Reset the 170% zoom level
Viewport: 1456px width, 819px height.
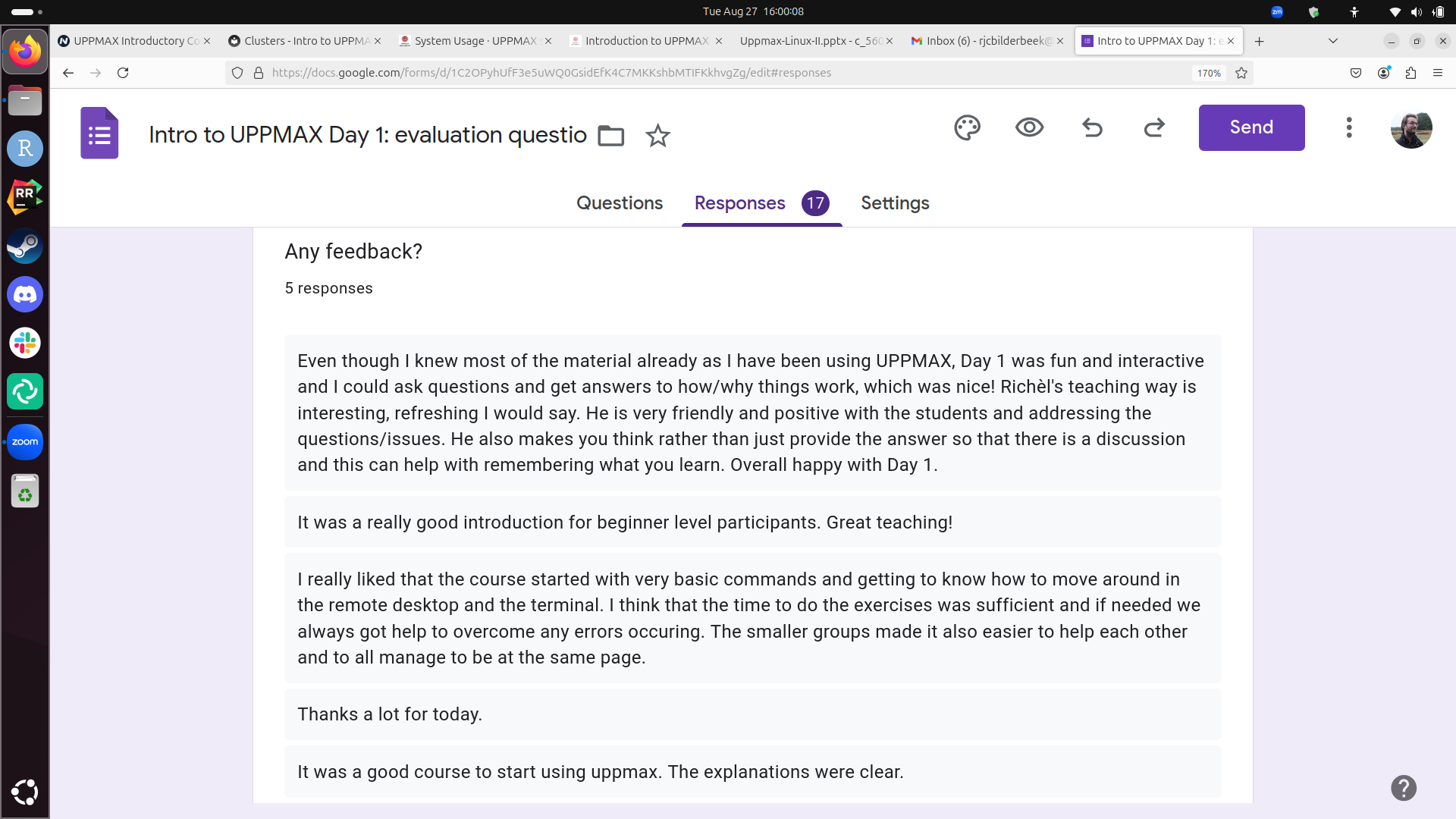point(1209,73)
